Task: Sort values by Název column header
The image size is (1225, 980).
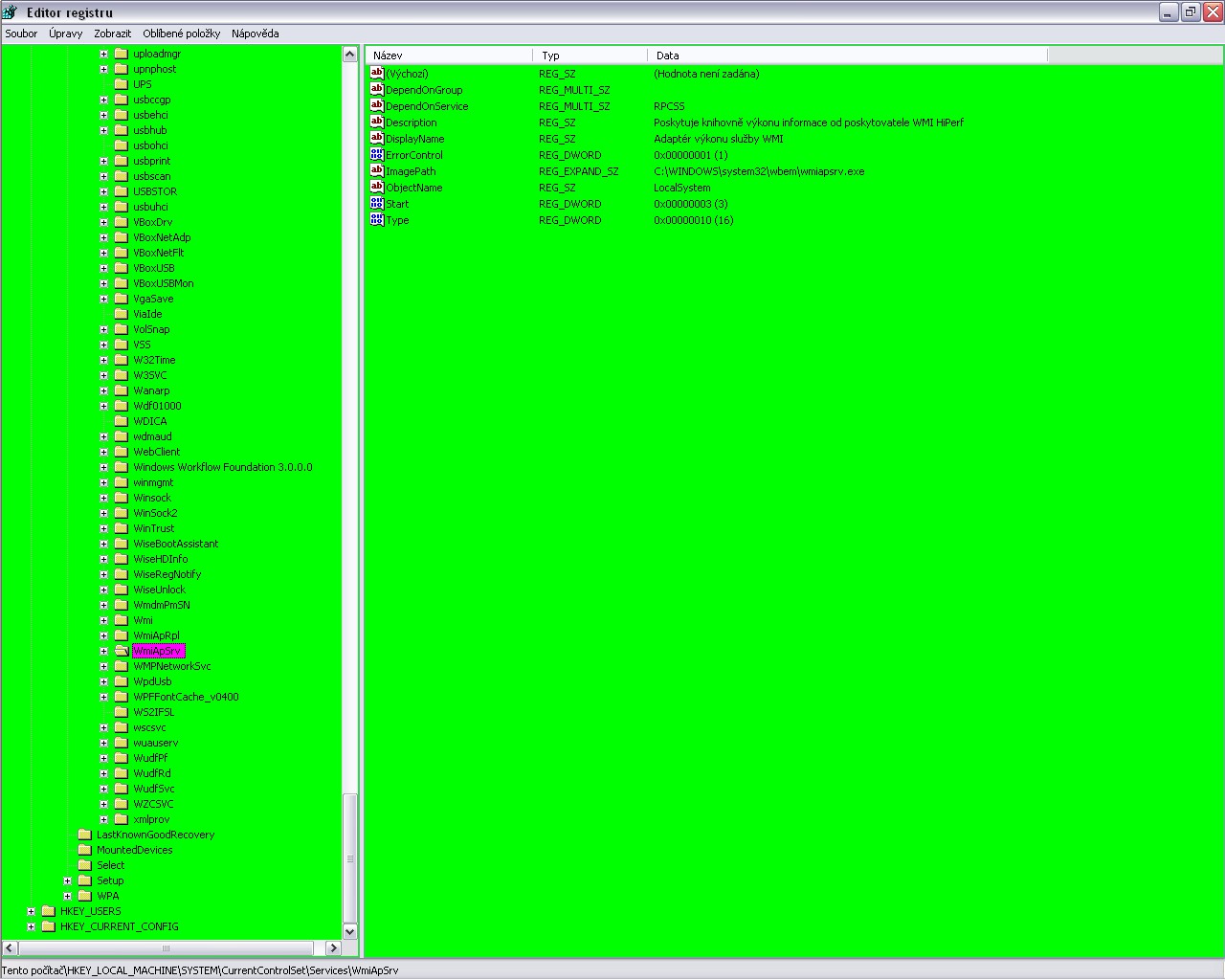Action: [450, 56]
